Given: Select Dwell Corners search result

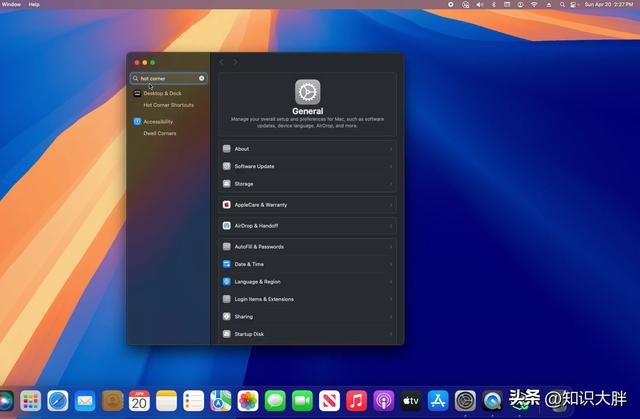Looking at the screenshot, I should 159,133.
